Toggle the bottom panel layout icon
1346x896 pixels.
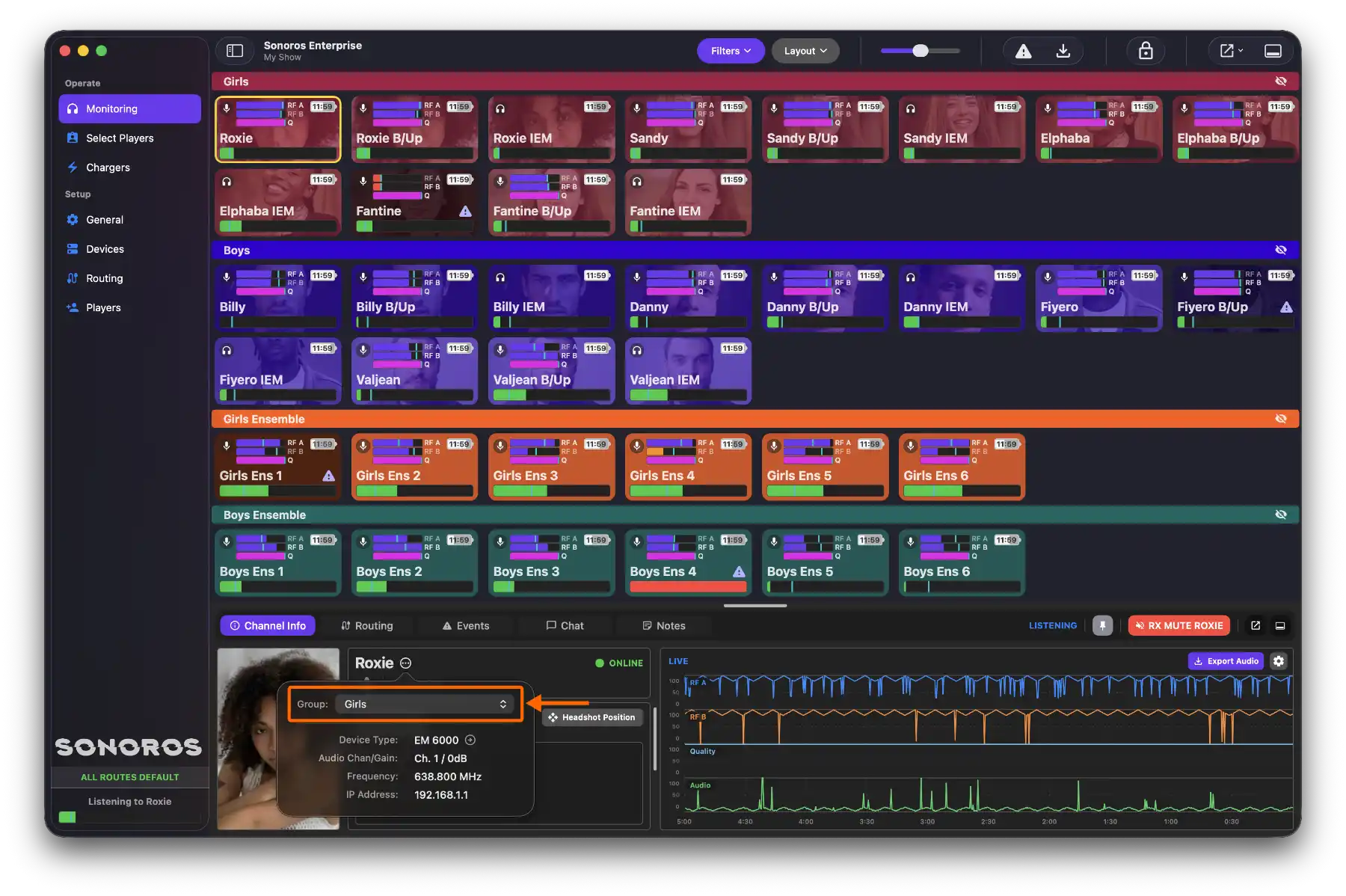click(1273, 51)
